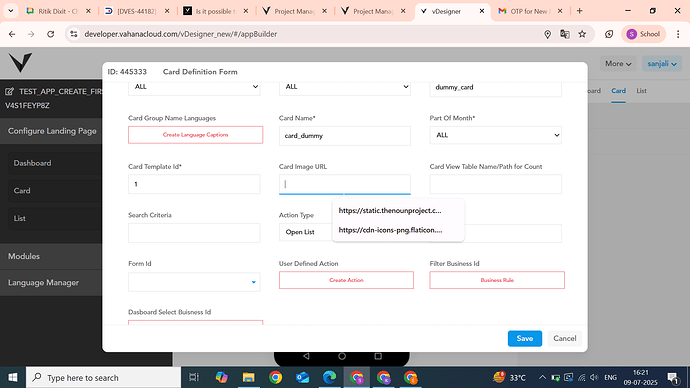Launch Microsoft Edge from the taskbar
Viewport: 690px width, 388px height.
tap(329, 377)
